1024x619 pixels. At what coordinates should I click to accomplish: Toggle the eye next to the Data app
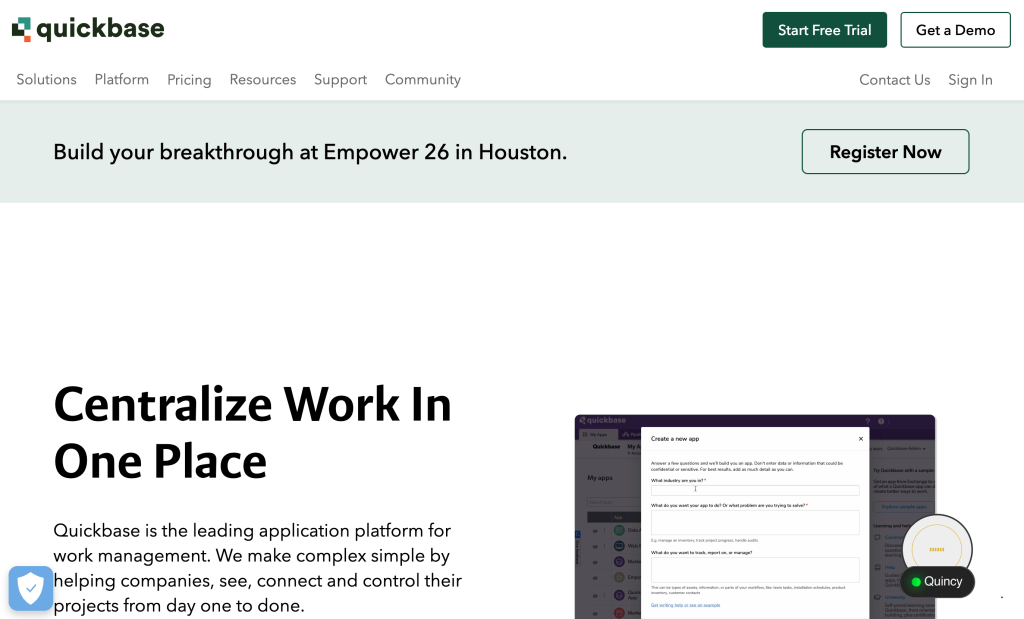(x=595, y=530)
